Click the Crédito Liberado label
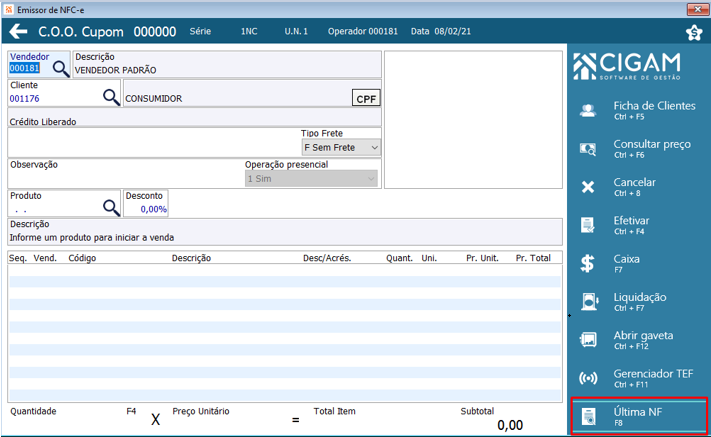 [x=43, y=121]
